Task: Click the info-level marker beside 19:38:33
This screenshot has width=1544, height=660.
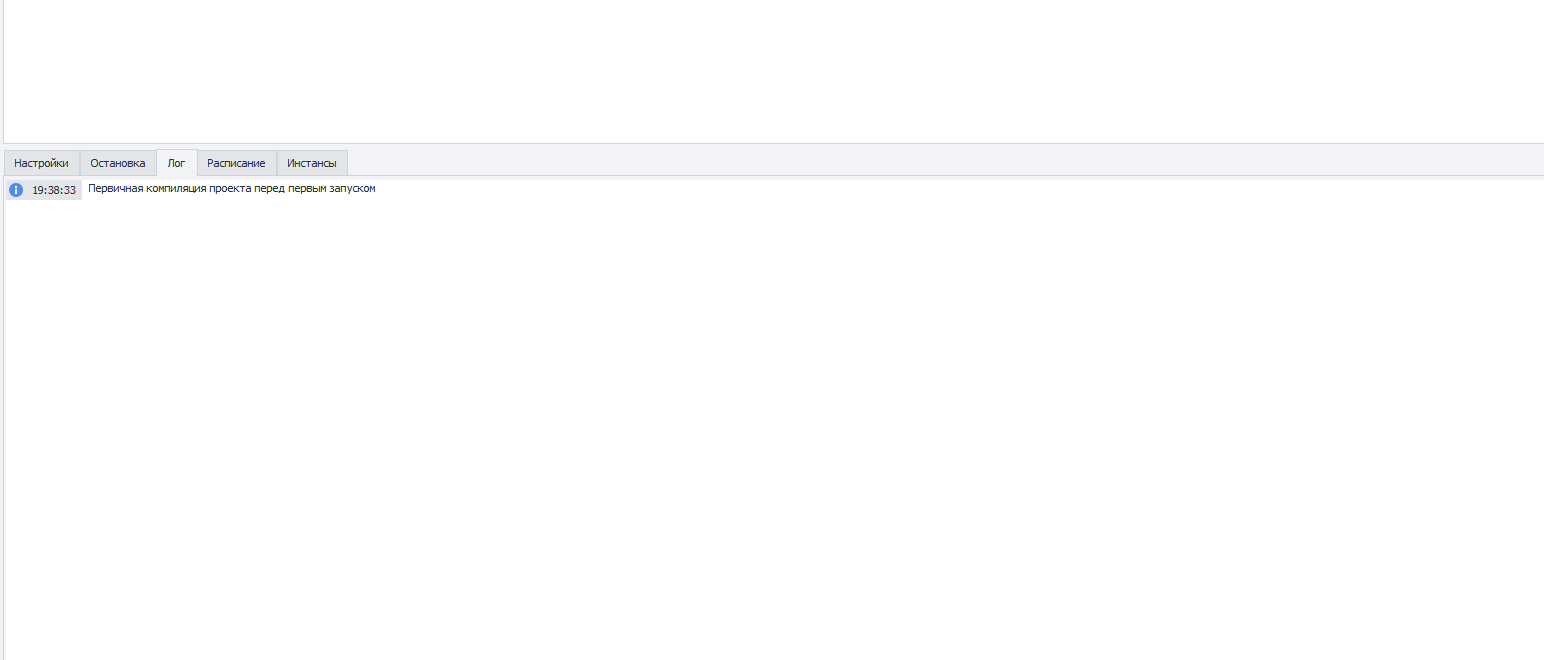Action: (x=16, y=190)
